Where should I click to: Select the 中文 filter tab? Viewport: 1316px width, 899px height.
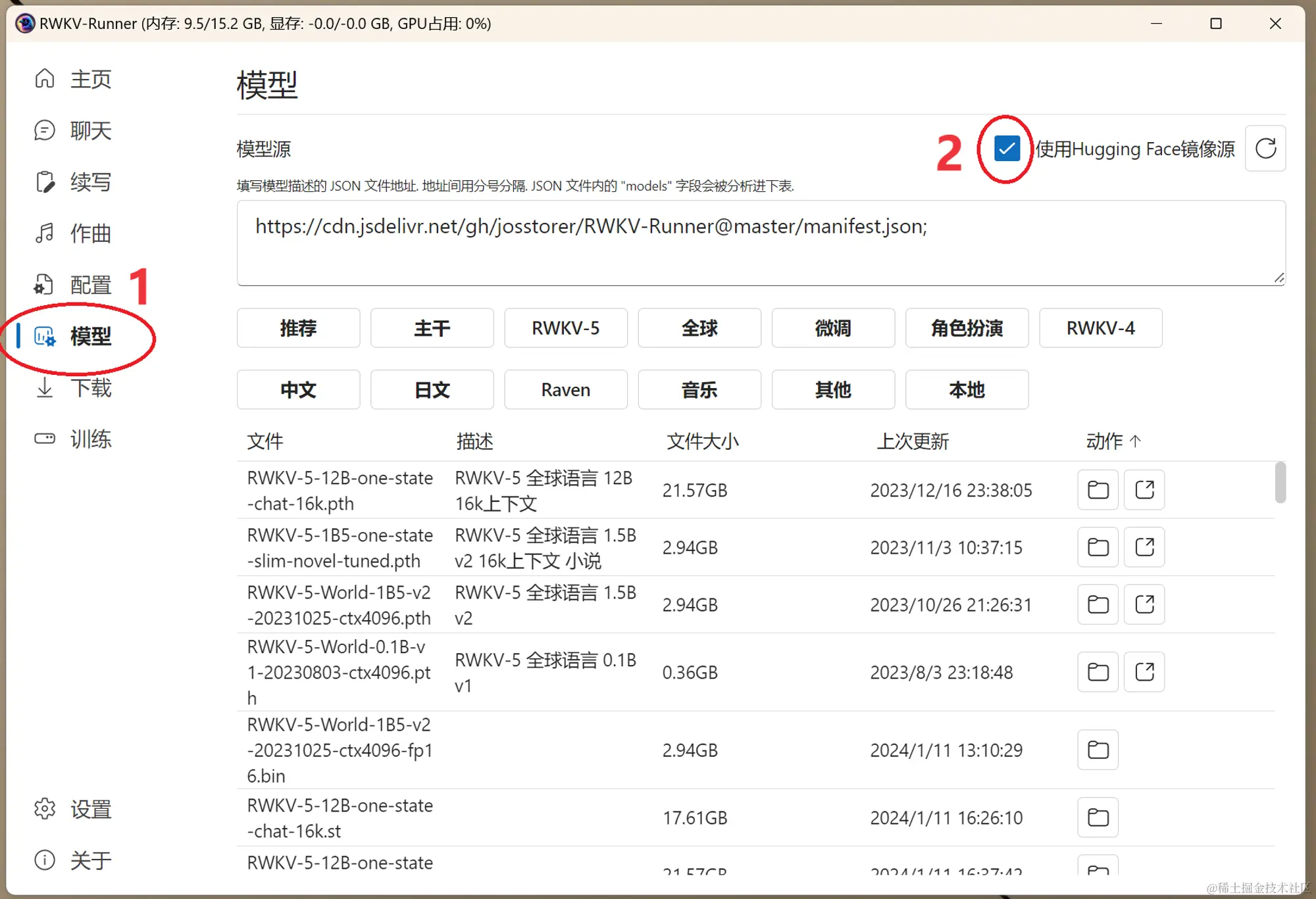point(298,389)
